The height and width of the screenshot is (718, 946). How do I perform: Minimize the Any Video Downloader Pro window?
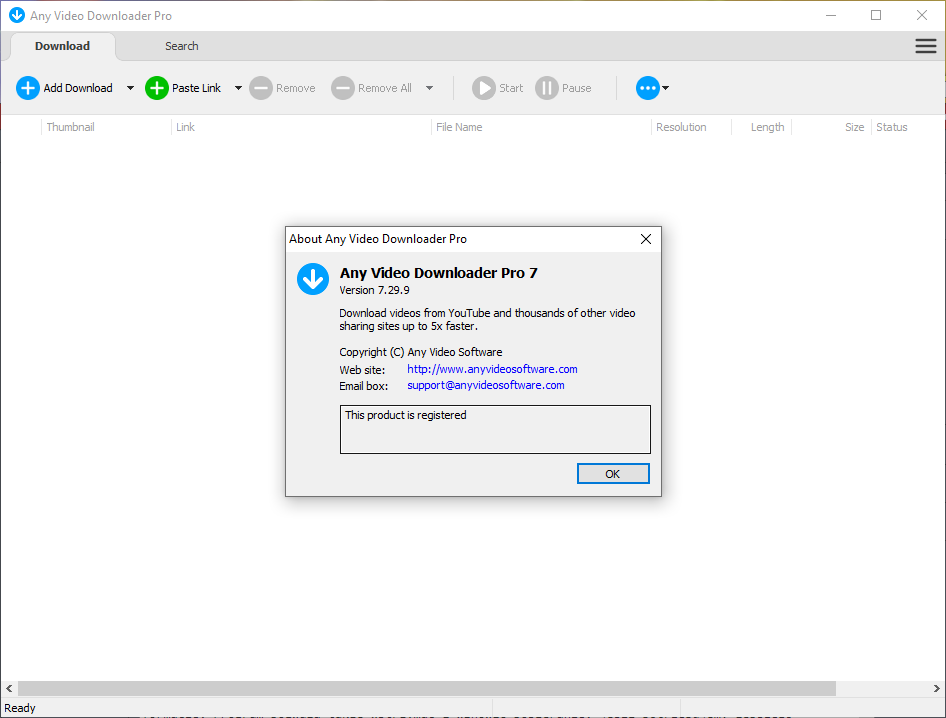[831, 15]
